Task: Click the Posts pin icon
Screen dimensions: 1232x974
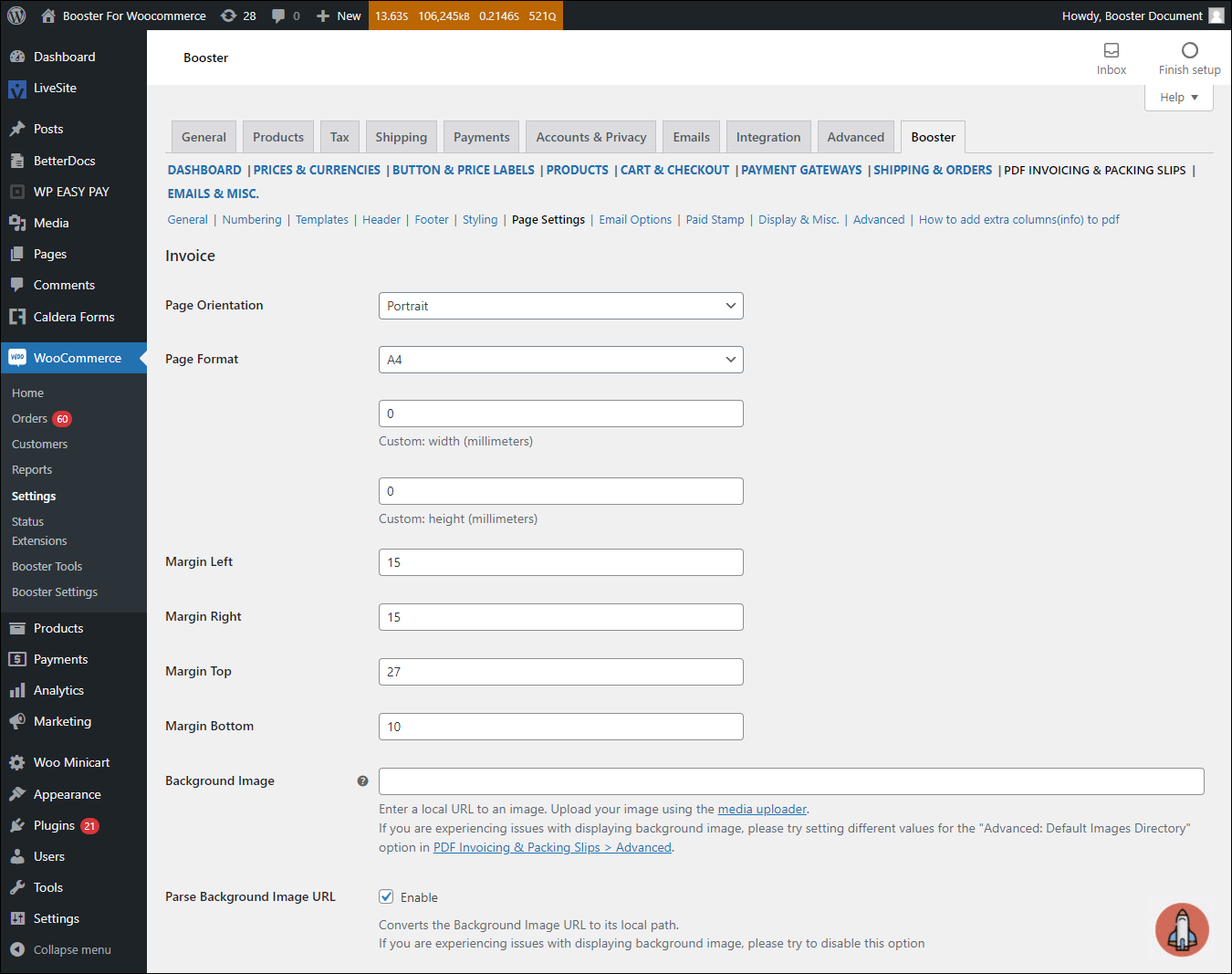Action: pyautogui.click(x=17, y=129)
